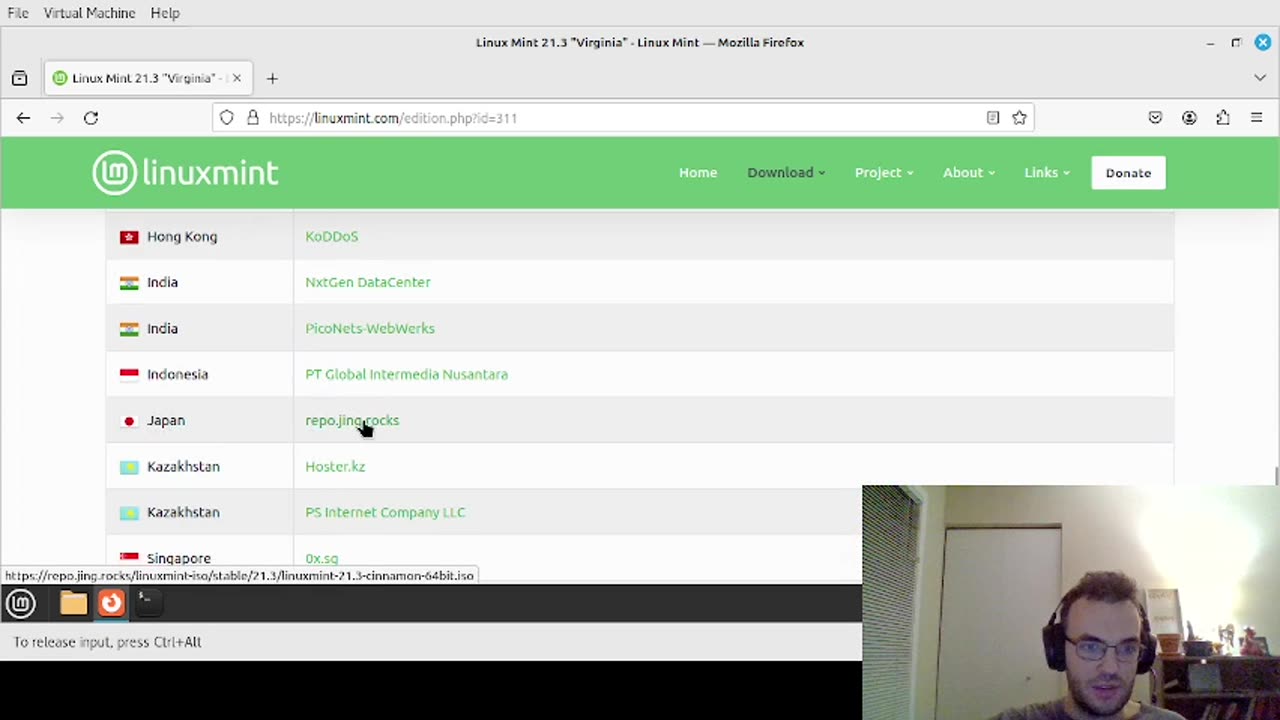Open the Firefox hamburger menu
This screenshot has height=720, width=1280.
click(1257, 118)
